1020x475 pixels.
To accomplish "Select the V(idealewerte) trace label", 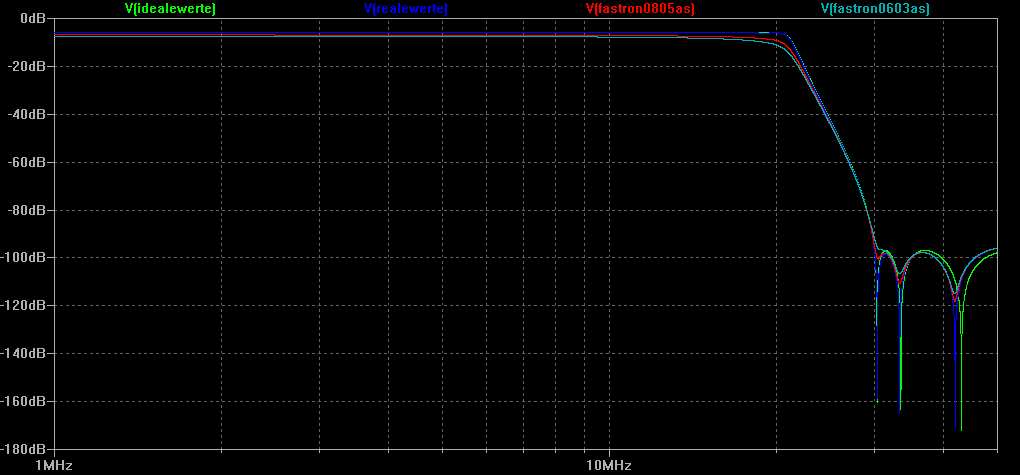I will tap(170, 8).
